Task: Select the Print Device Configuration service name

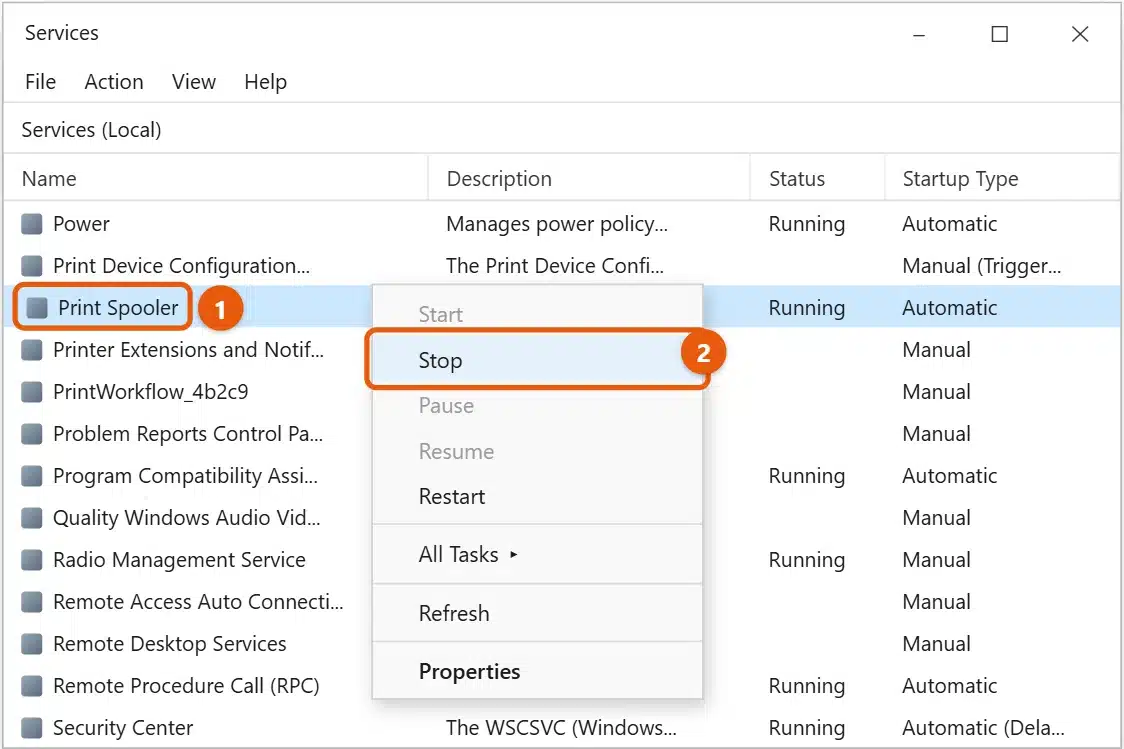Action: pyautogui.click(x=181, y=266)
